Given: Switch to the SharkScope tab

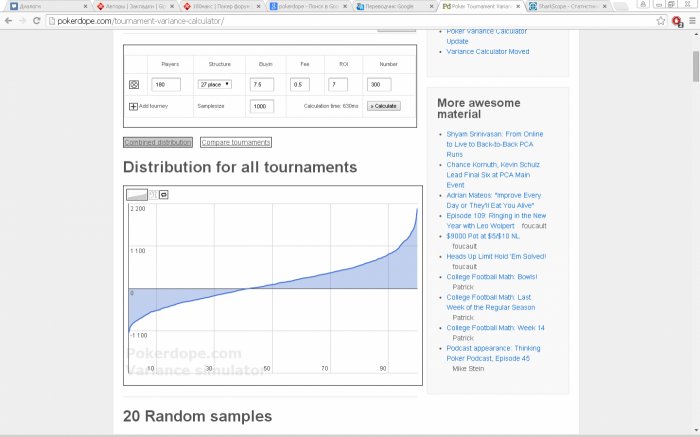Looking at the screenshot, I should (x=565, y=7).
